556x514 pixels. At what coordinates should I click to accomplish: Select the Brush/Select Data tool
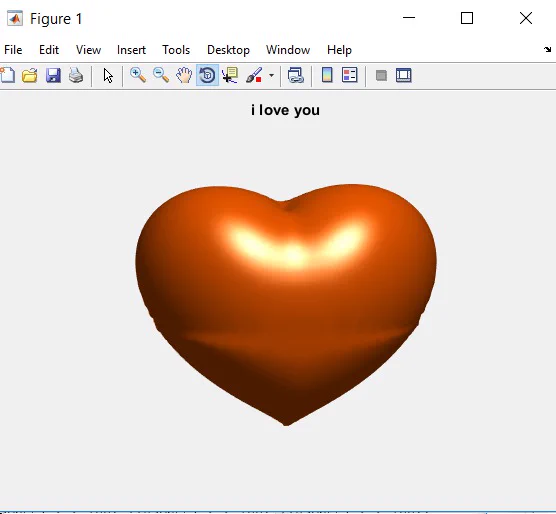(254, 75)
